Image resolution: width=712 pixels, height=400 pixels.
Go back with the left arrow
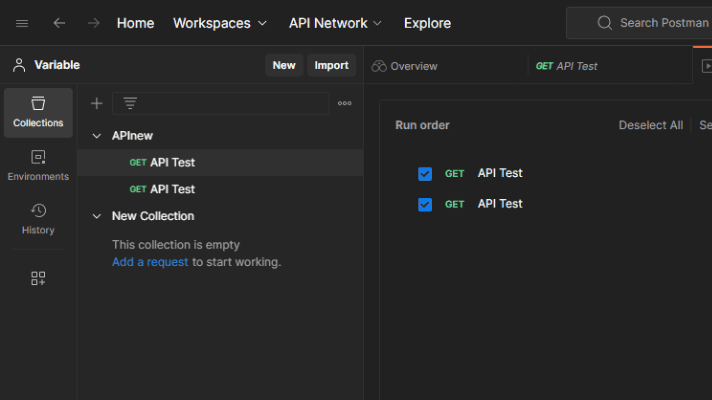click(x=59, y=23)
